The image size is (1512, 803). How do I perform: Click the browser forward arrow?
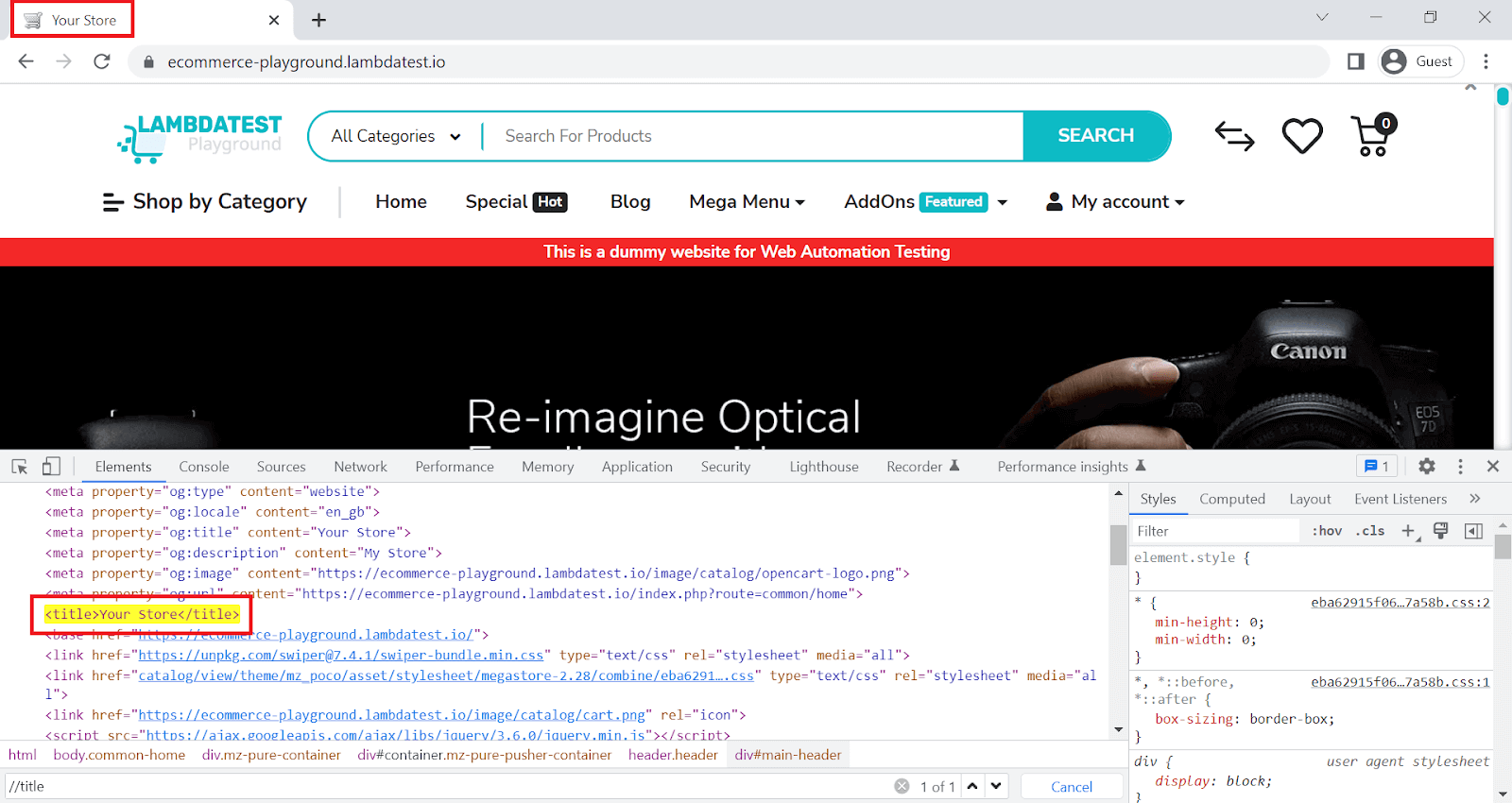point(63,61)
